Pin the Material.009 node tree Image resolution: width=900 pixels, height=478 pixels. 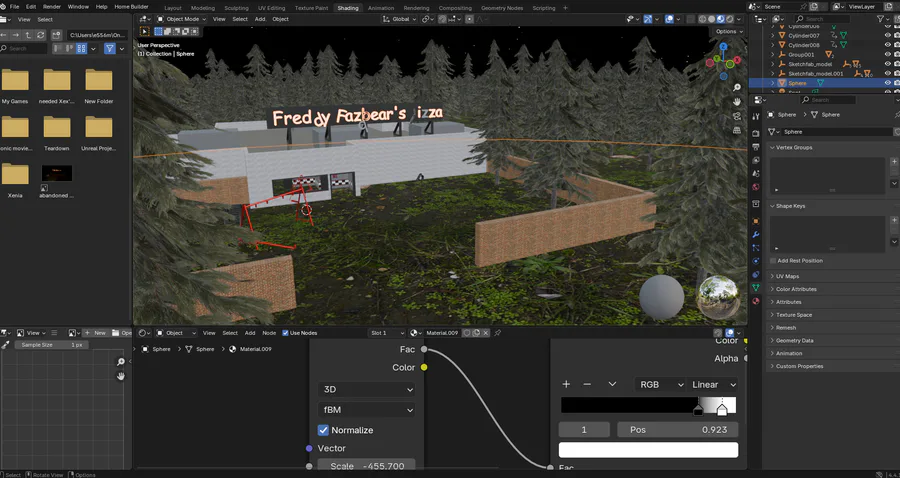click(498, 333)
